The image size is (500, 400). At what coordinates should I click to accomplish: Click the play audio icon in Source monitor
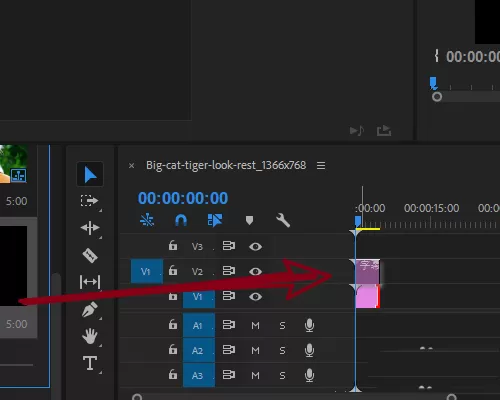pos(357,130)
